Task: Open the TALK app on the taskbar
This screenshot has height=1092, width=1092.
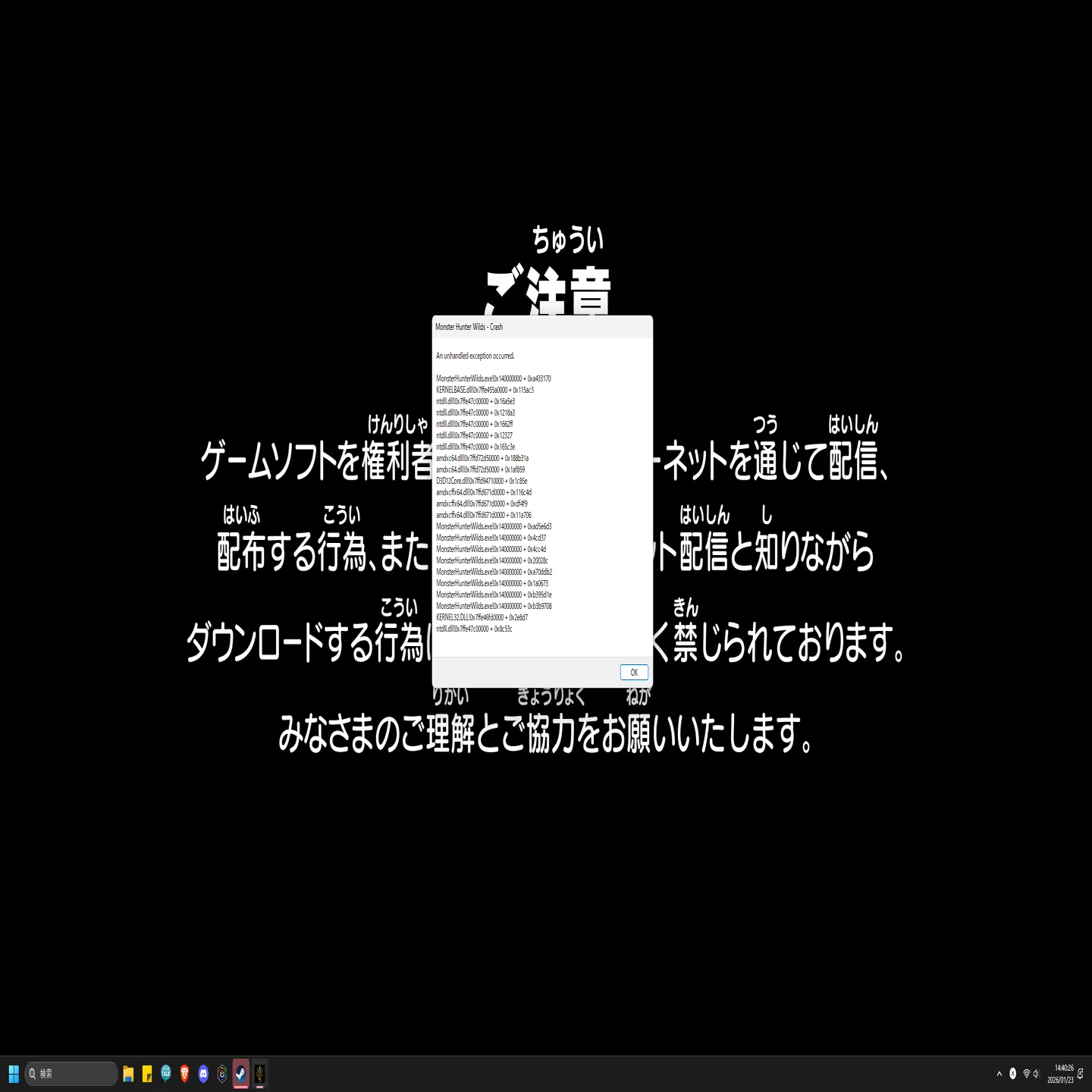Action: pyautogui.click(x=165, y=1073)
